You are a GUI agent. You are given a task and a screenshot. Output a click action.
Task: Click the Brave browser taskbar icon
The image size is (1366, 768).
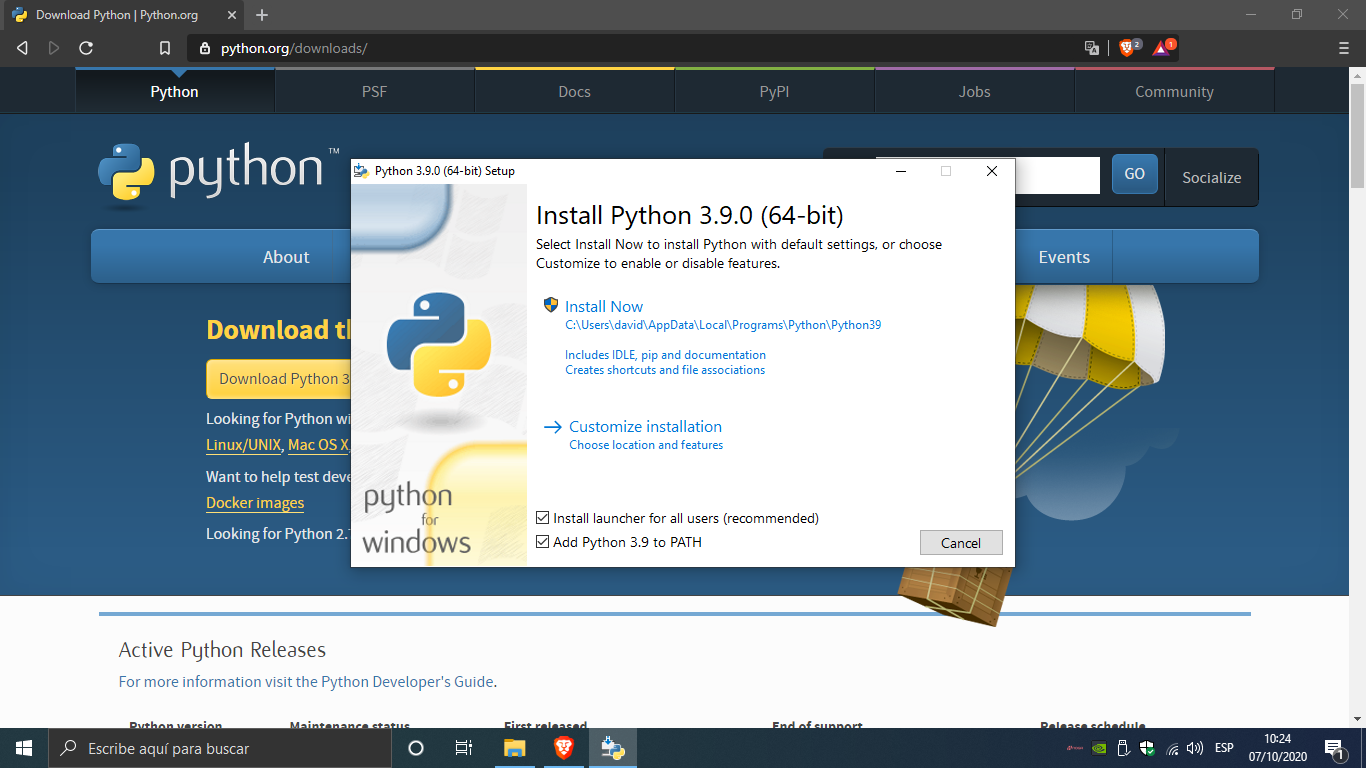tap(564, 748)
